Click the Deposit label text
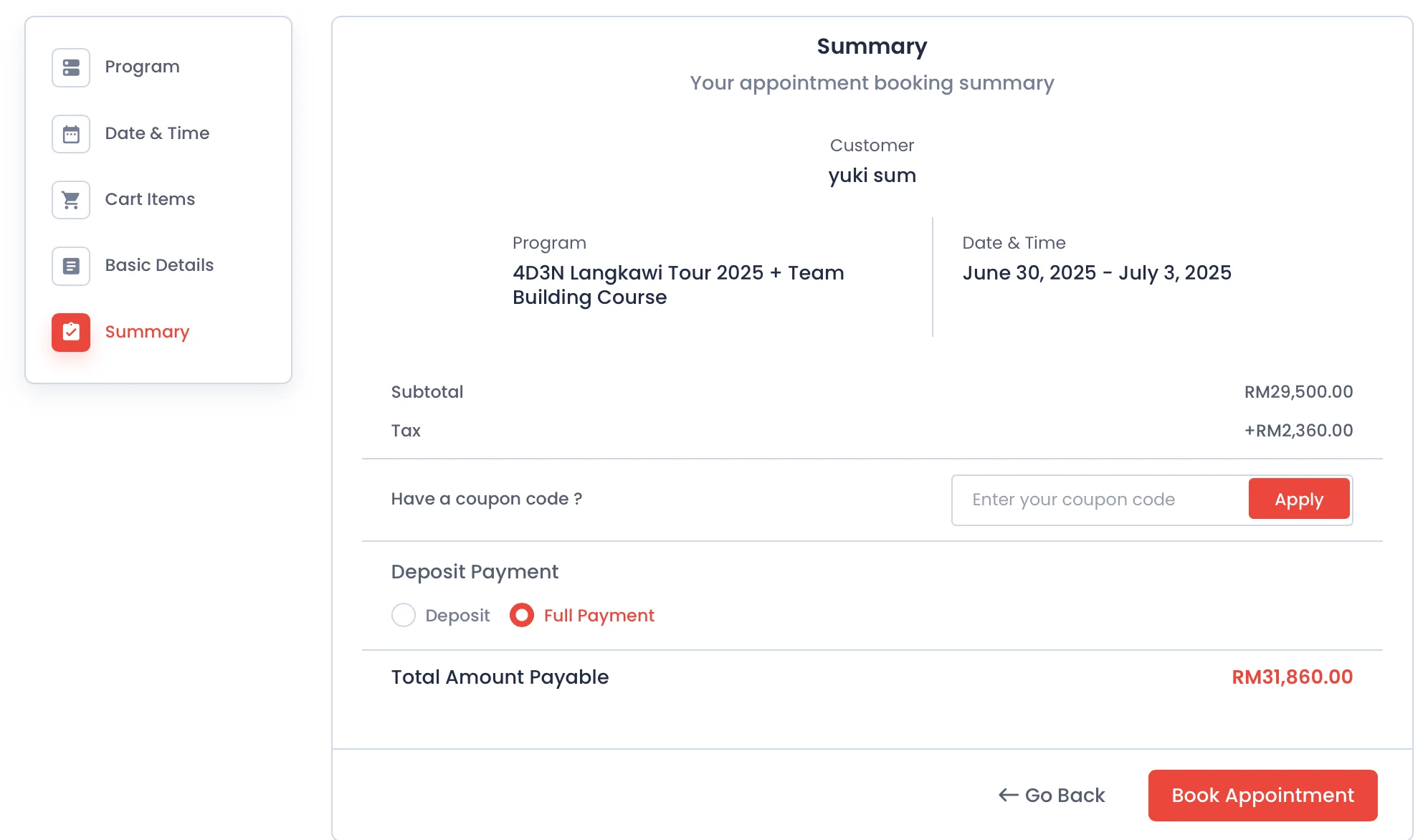The image size is (1428, 840). 457,616
